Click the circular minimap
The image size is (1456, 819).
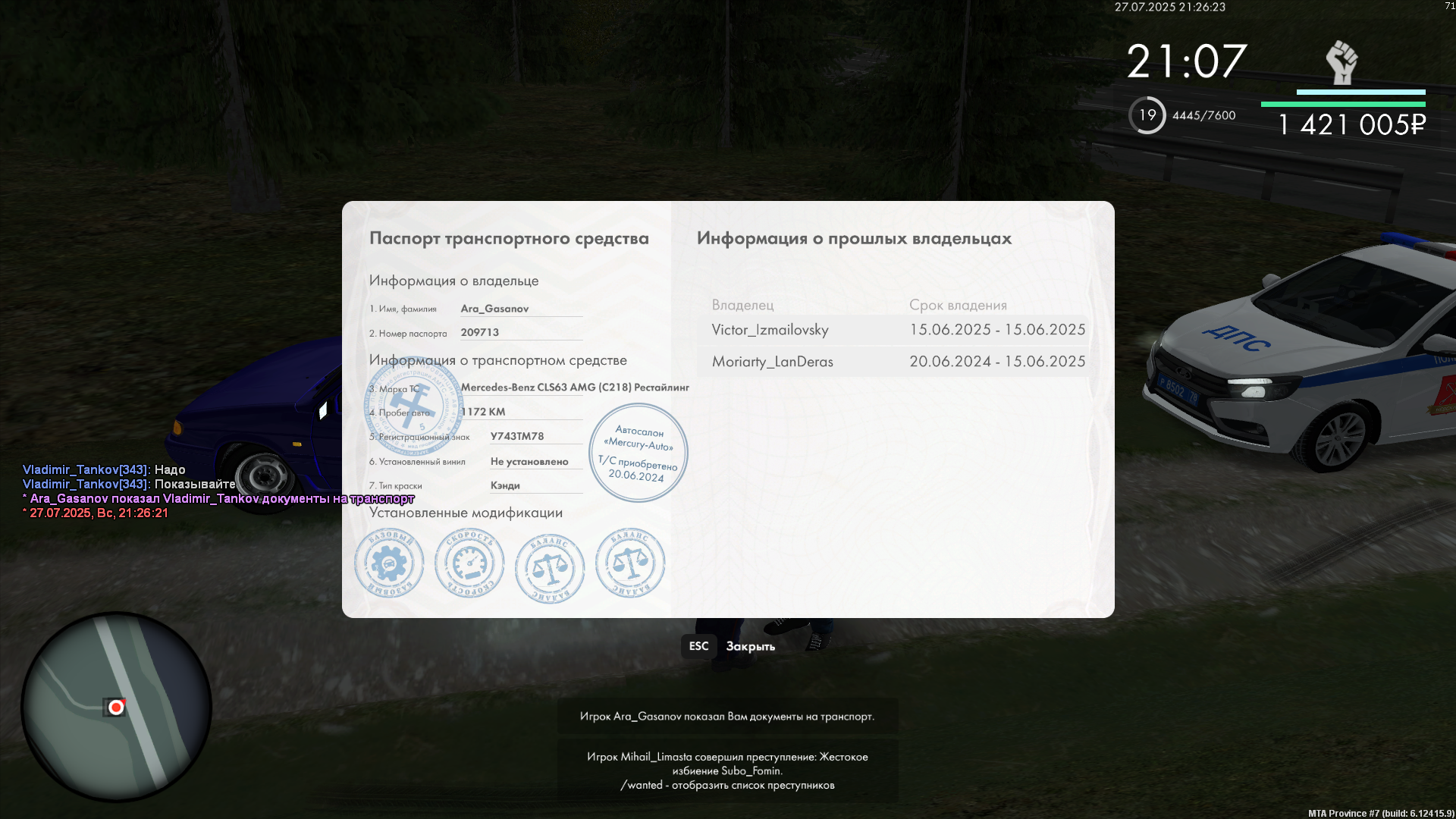point(116,707)
